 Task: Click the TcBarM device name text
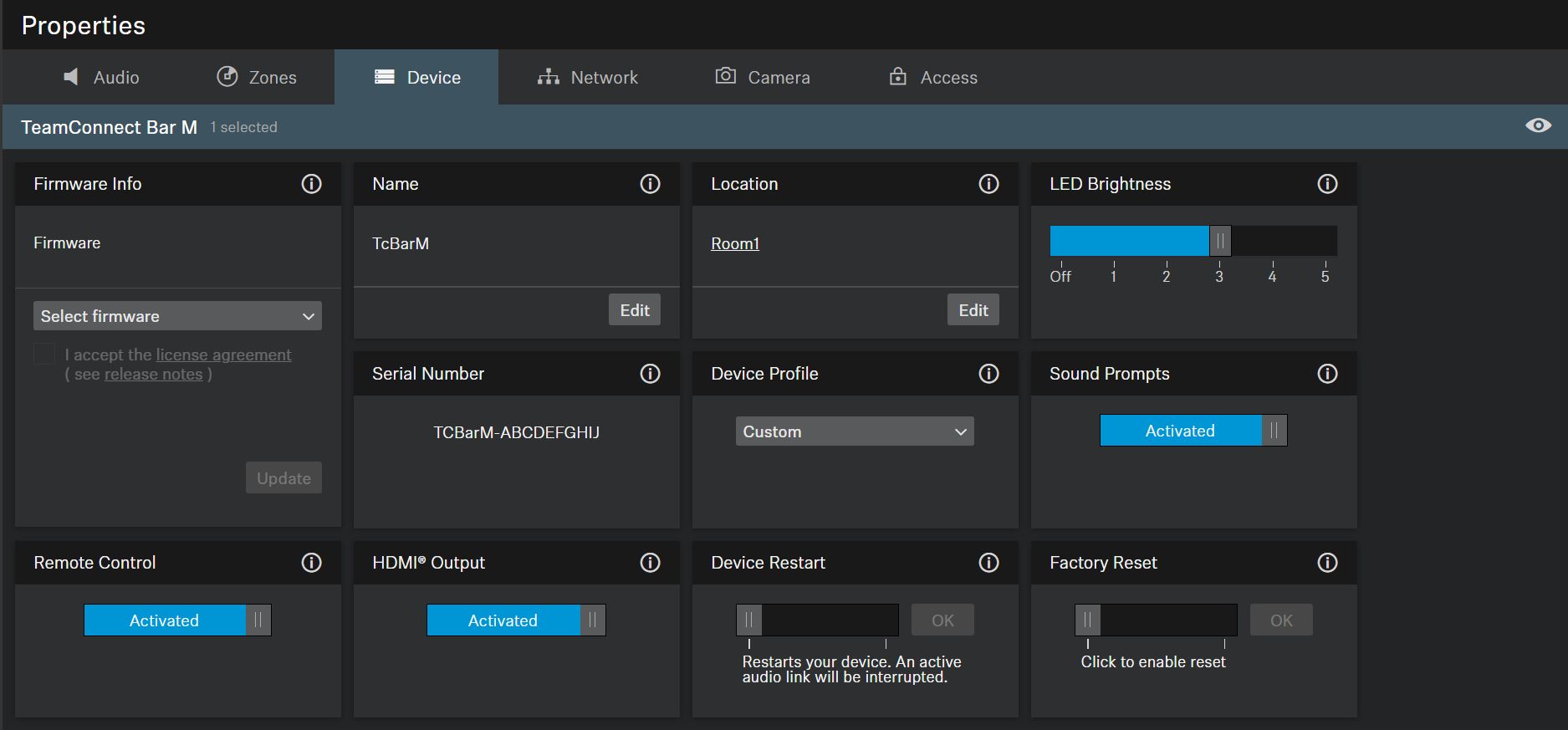[x=401, y=243]
